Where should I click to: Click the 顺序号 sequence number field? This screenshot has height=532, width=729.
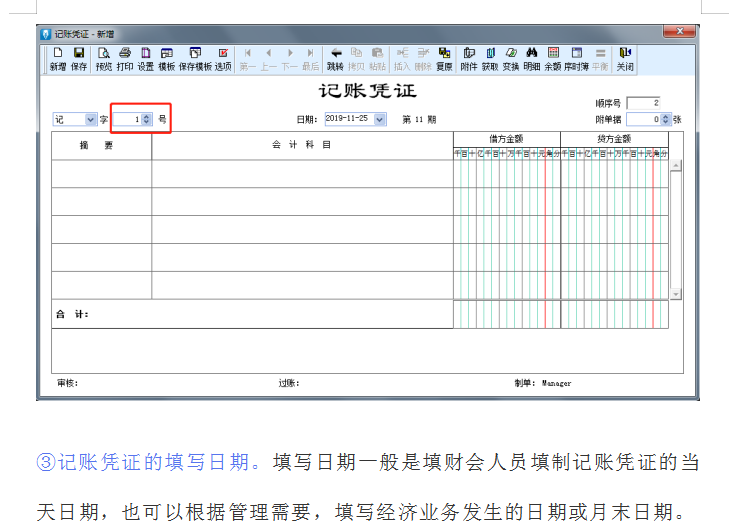pos(643,103)
